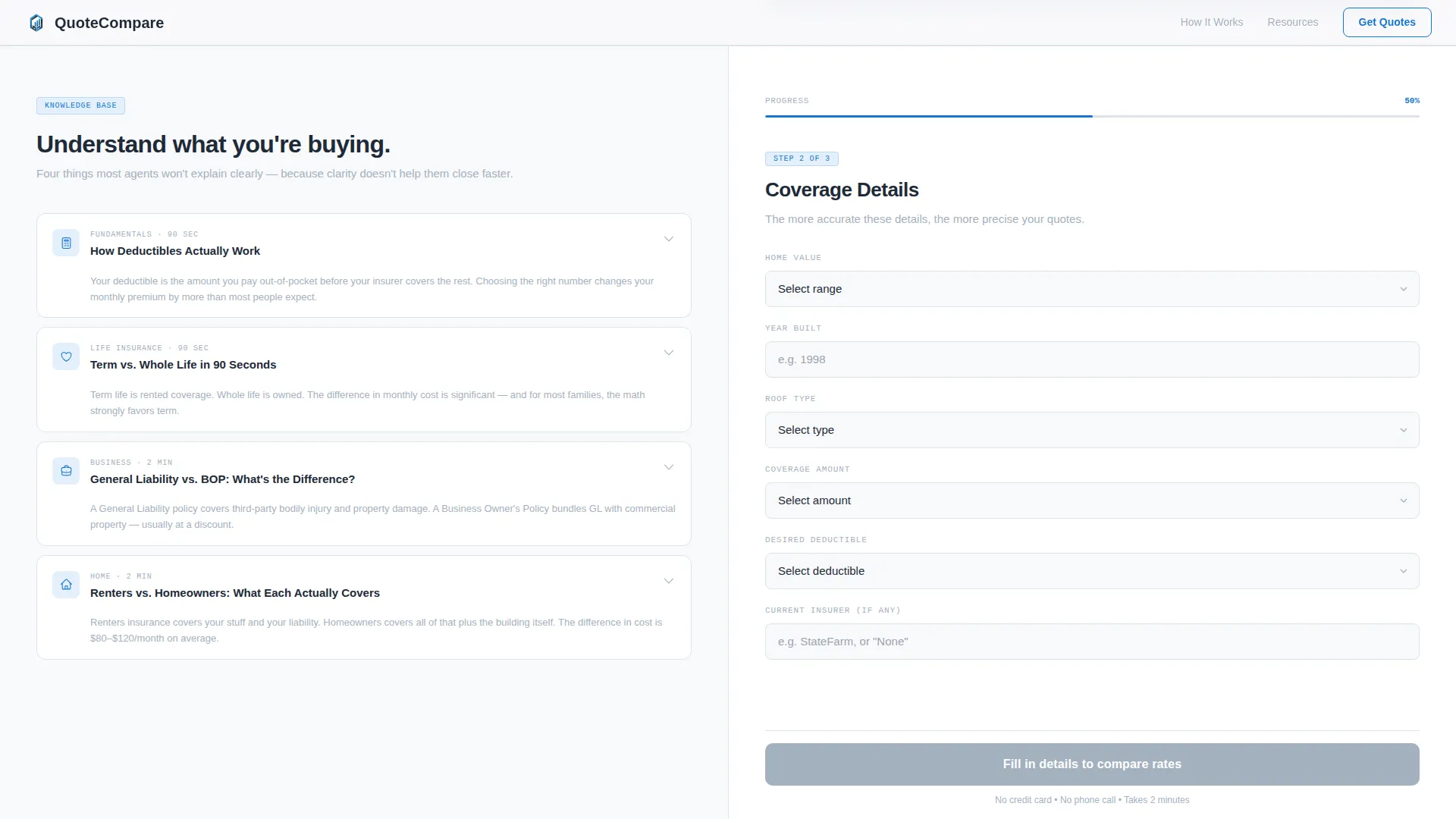This screenshot has width=1456, height=819.
Task: Click 'Understand what you're buying.' heading
Action: pyautogui.click(x=213, y=144)
